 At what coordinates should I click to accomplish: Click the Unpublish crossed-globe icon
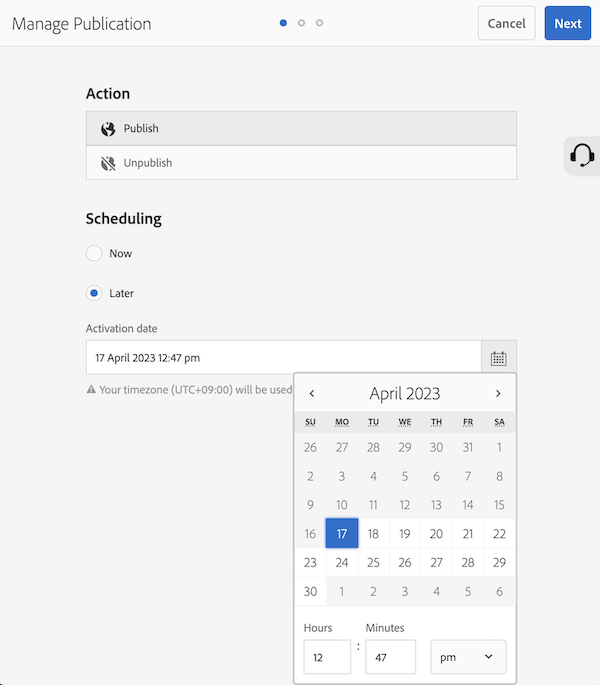pyautogui.click(x=108, y=163)
